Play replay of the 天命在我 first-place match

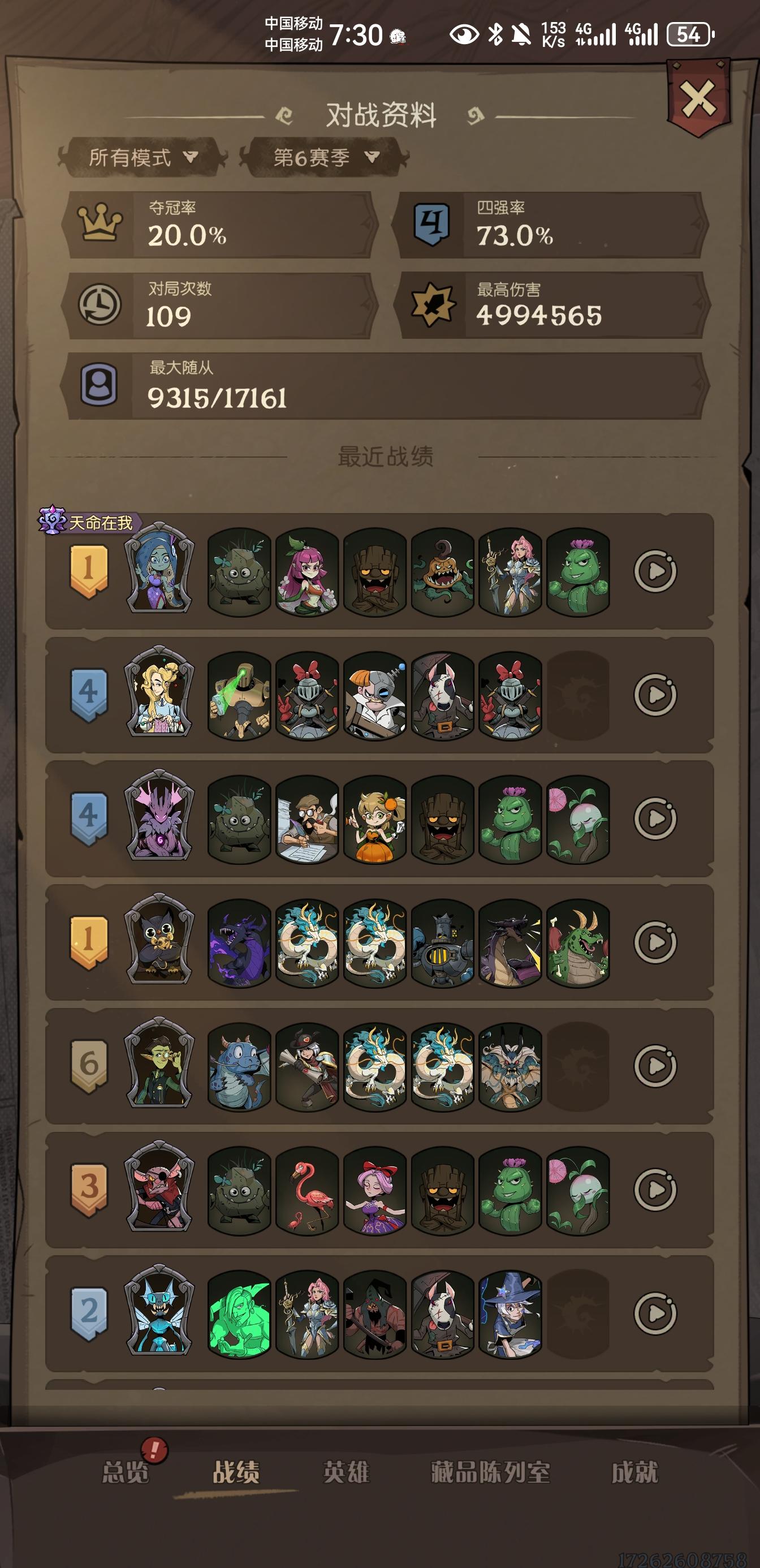click(x=655, y=571)
